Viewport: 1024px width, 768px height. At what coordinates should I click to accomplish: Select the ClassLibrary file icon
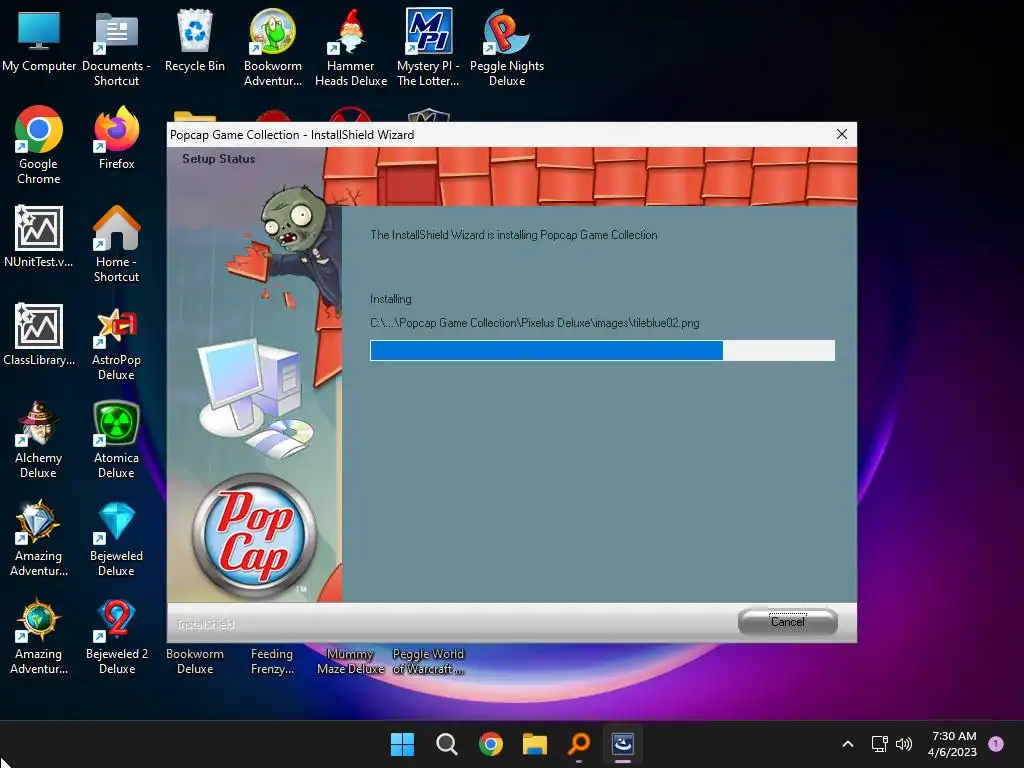[x=39, y=334]
